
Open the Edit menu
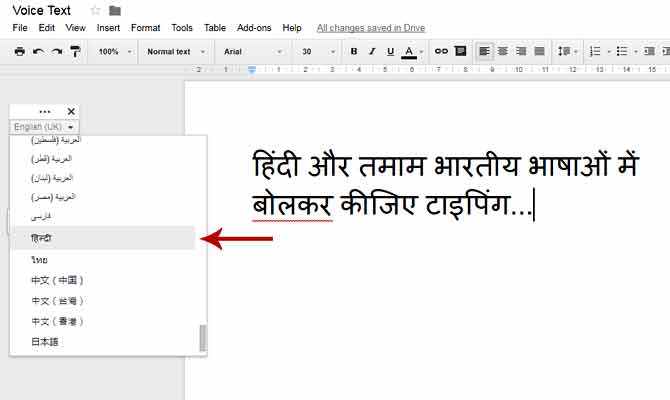[x=47, y=28]
